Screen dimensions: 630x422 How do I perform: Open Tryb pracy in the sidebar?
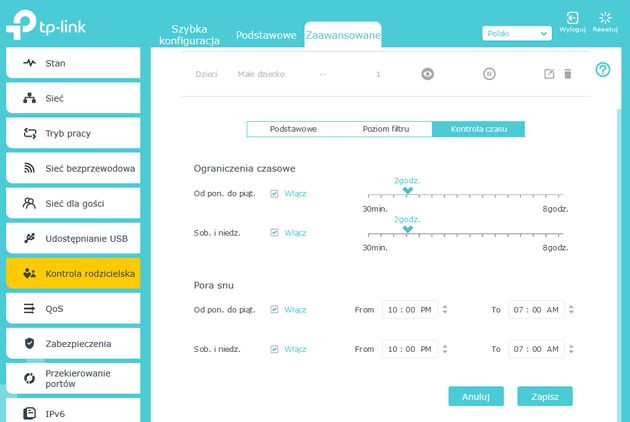(73, 133)
